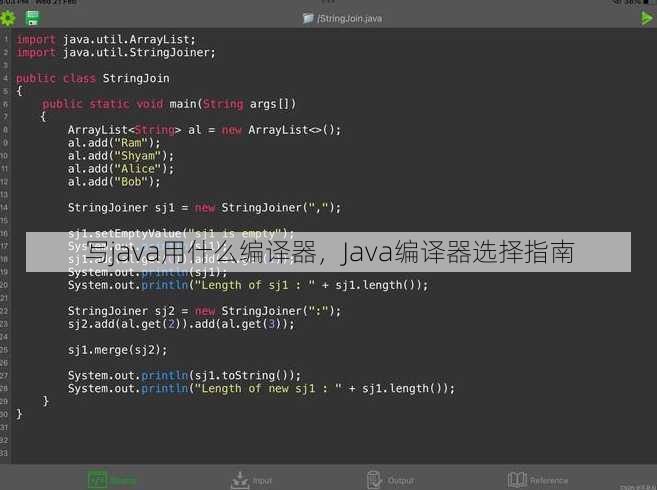Image resolution: width=657 pixels, height=490 pixels.
Task: Click the println "Length of sj1 : " line
Action: (248, 285)
